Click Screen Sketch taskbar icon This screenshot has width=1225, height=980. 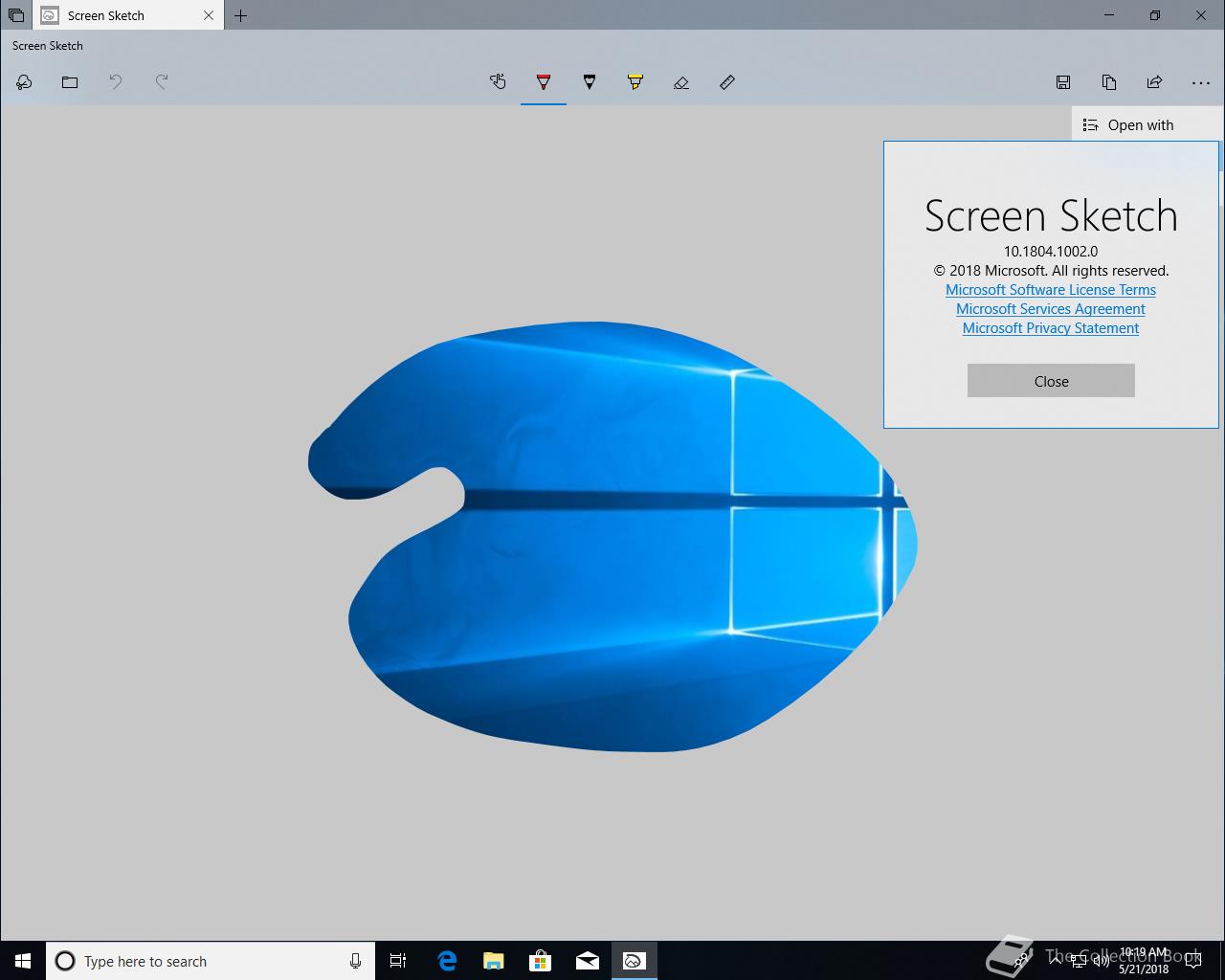click(634, 961)
